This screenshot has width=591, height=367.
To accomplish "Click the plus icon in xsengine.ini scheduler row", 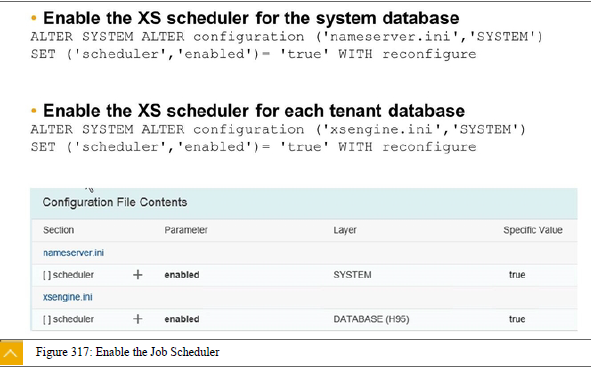I will (138, 319).
